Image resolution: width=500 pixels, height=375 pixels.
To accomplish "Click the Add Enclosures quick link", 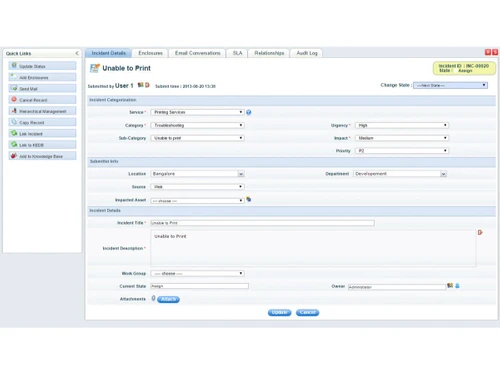I will point(42,77).
